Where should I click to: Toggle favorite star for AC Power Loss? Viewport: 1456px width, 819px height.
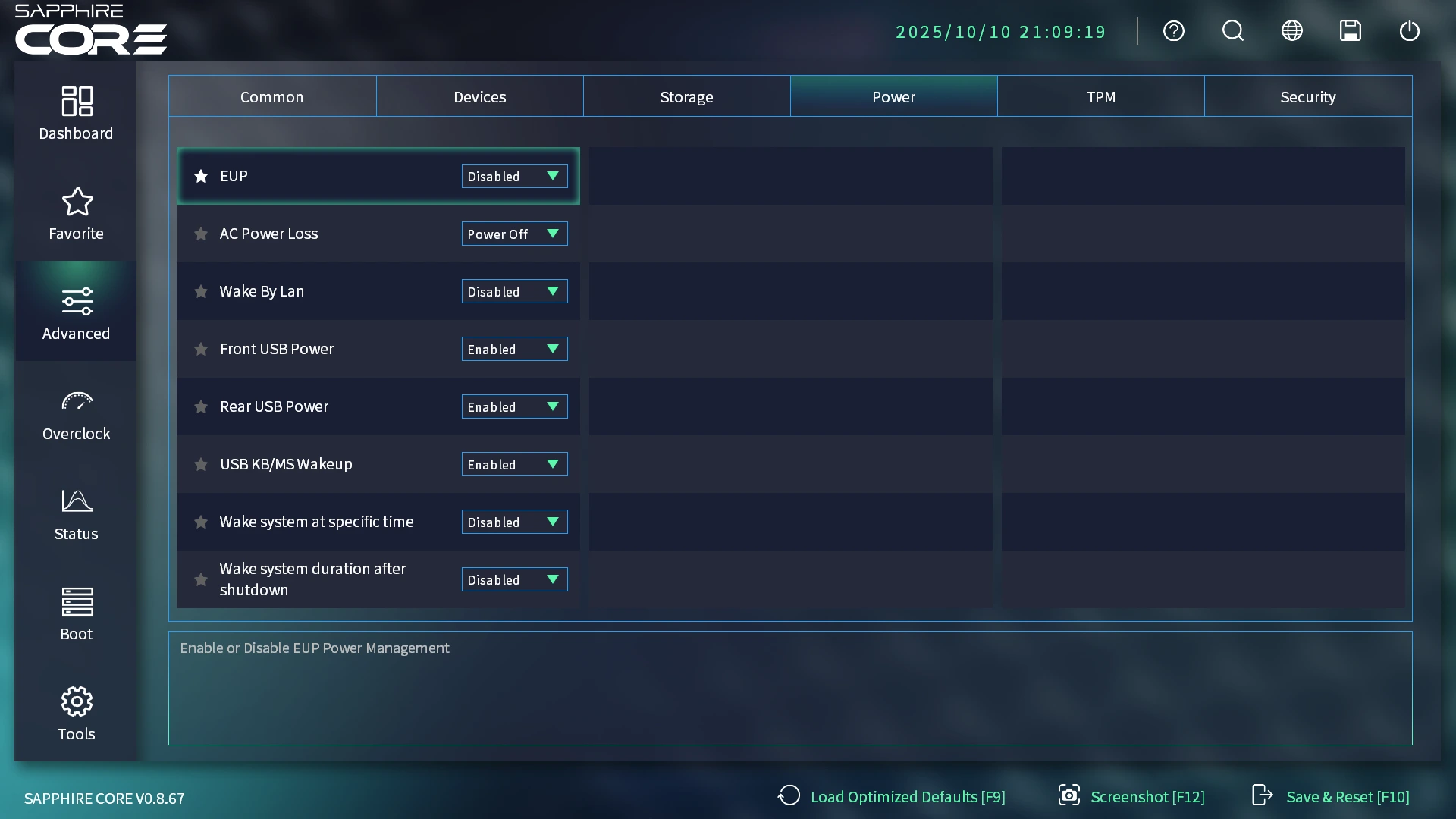(201, 234)
